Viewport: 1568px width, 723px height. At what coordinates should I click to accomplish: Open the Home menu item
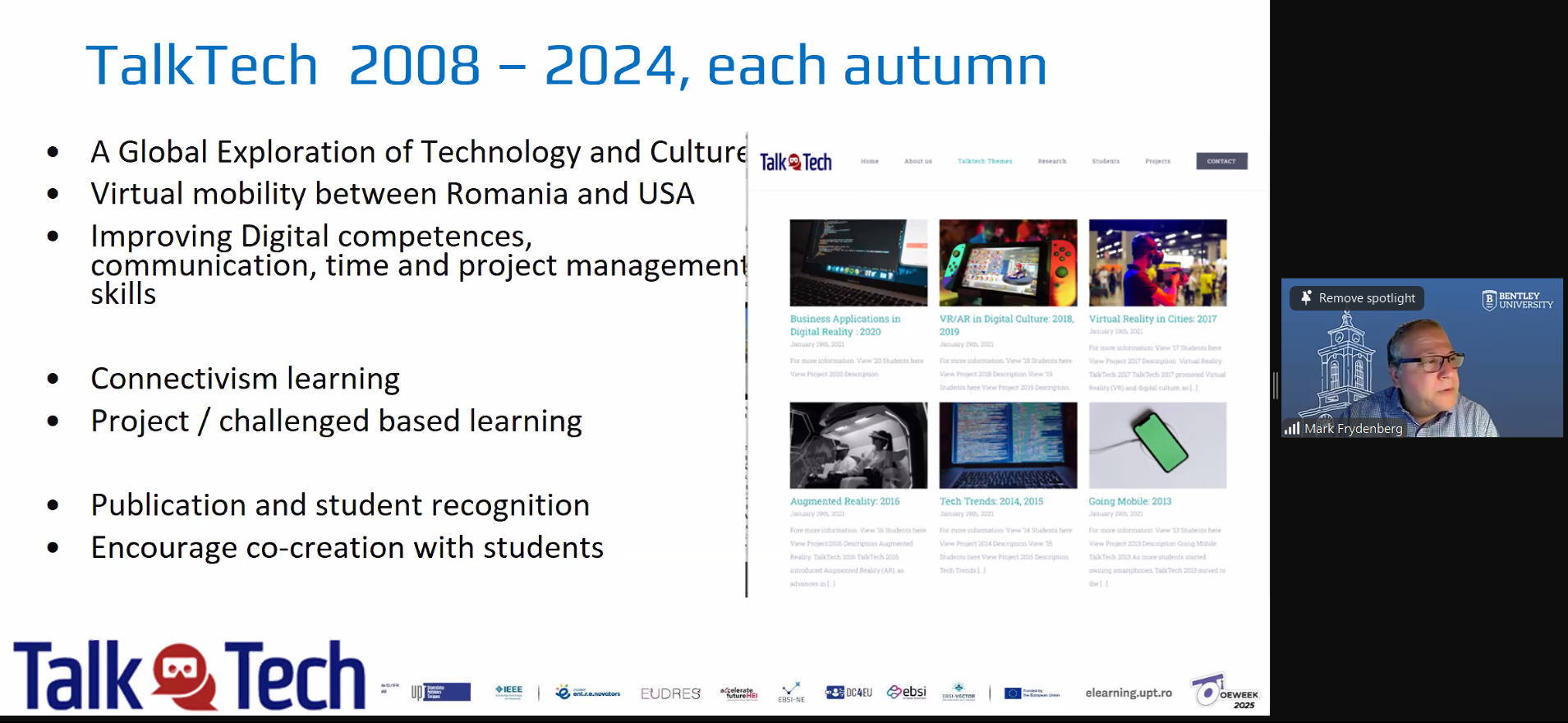pyautogui.click(x=870, y=161)
